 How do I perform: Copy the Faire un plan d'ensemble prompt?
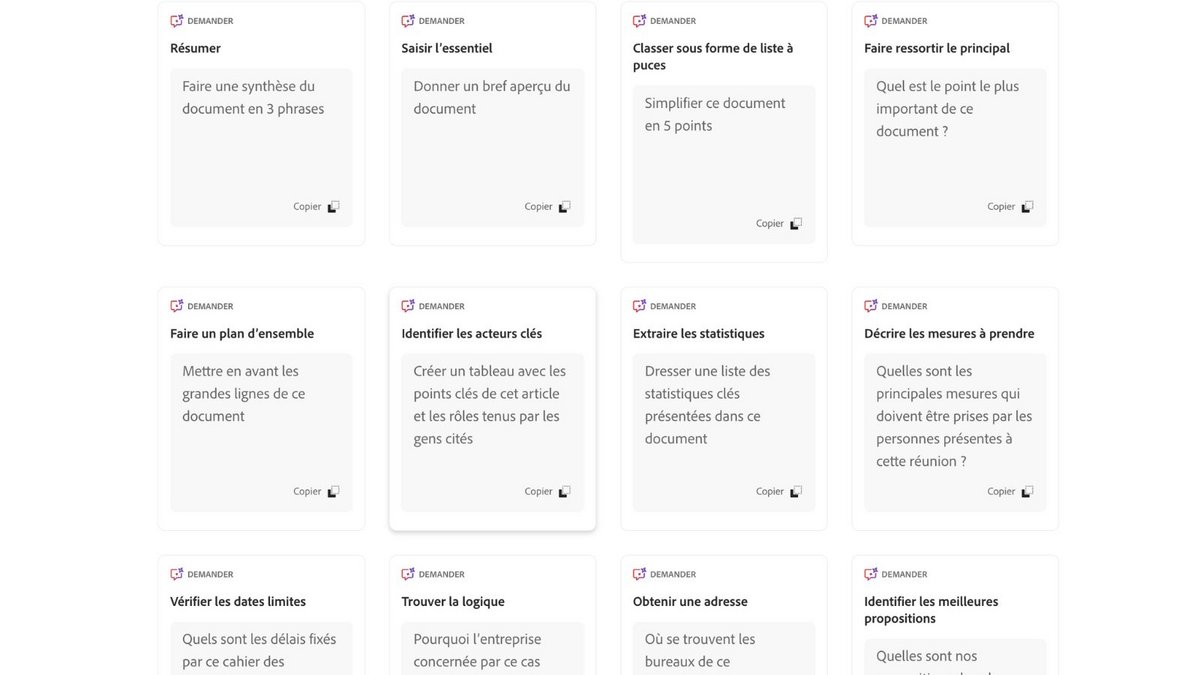coord(334,492)
